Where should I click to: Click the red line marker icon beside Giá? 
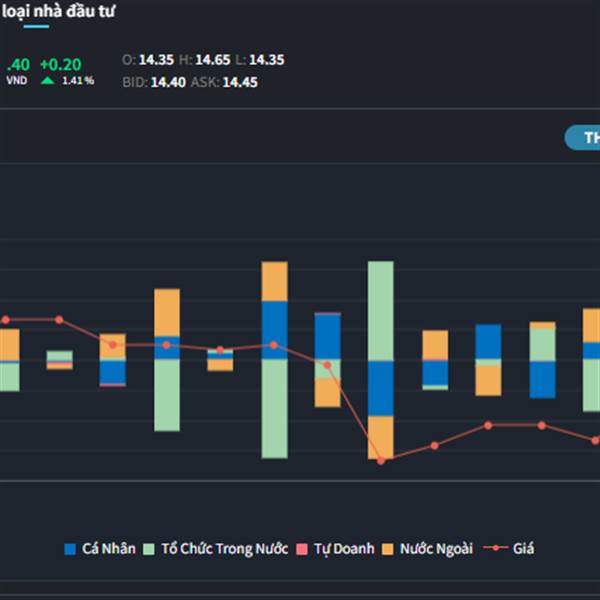pos(494,549)
